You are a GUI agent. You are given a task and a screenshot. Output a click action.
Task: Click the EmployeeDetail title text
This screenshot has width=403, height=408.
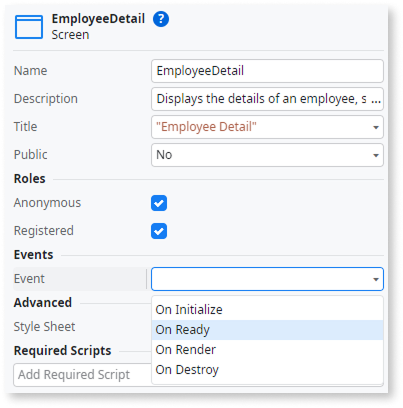pos(98,19)
